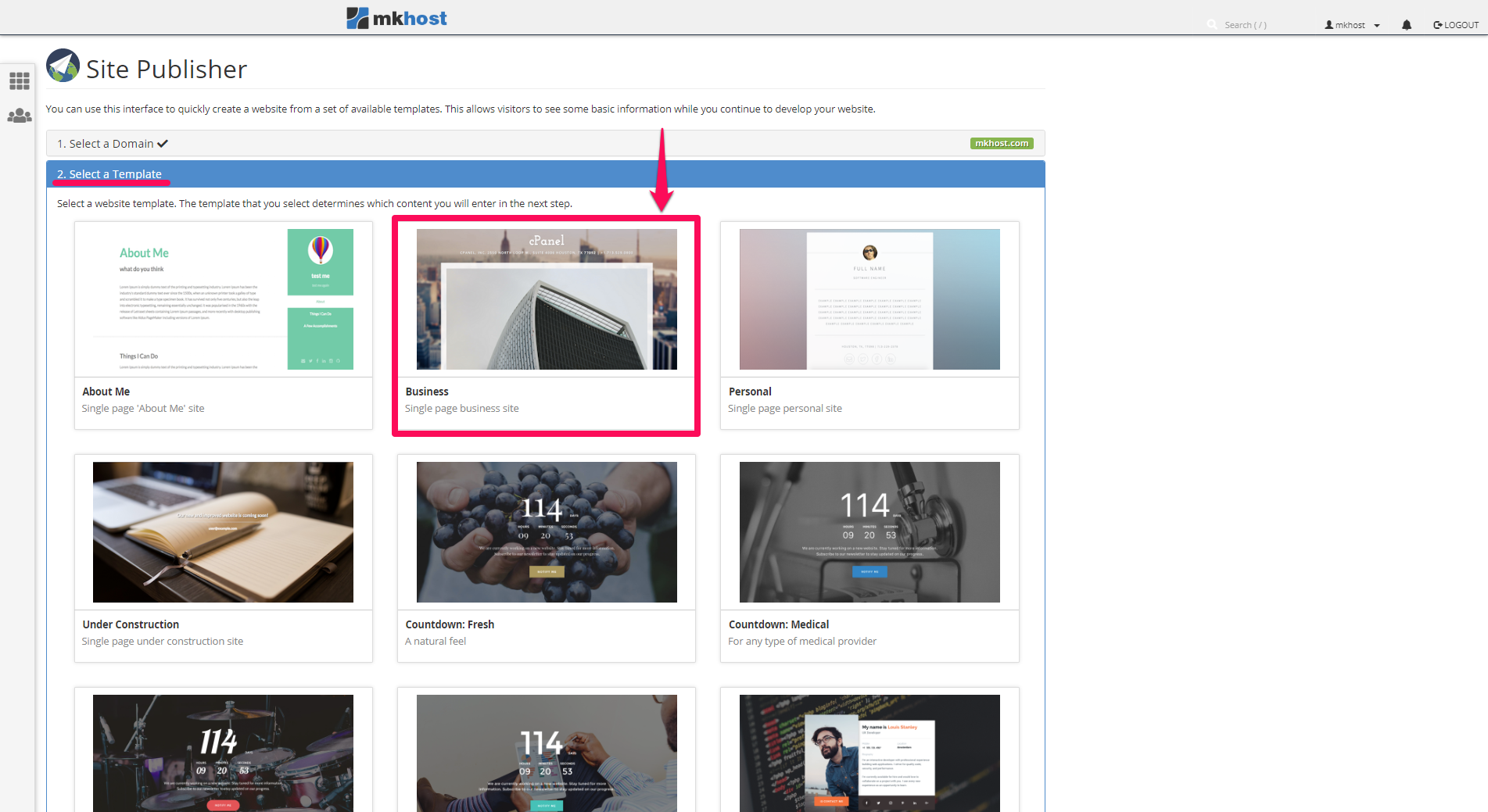Click the notifications bell icon
Screen dimensions: 1488x812
point(1406,25)
